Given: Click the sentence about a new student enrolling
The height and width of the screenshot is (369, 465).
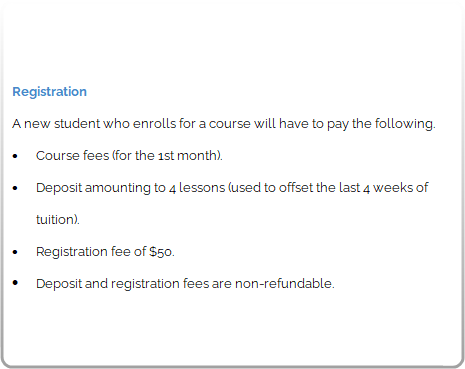Looking at the screenshot, I should pyautogui.click(x=224, y=124).
